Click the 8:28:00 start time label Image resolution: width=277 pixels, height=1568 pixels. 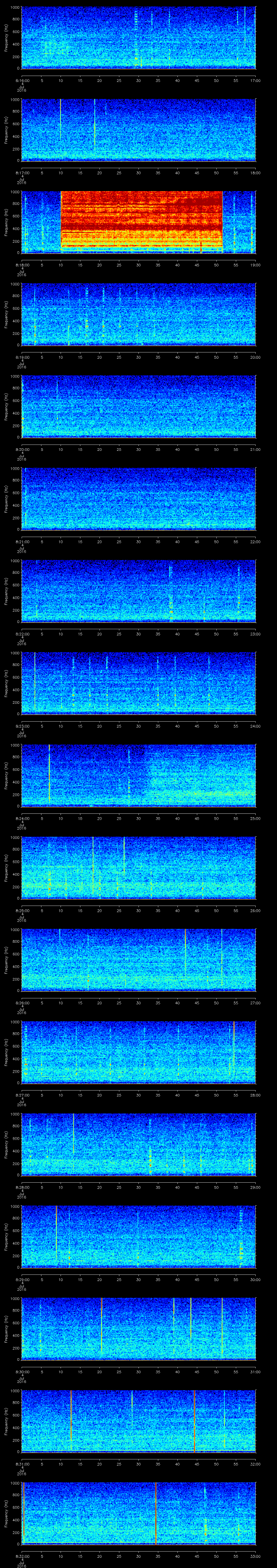22,1187
